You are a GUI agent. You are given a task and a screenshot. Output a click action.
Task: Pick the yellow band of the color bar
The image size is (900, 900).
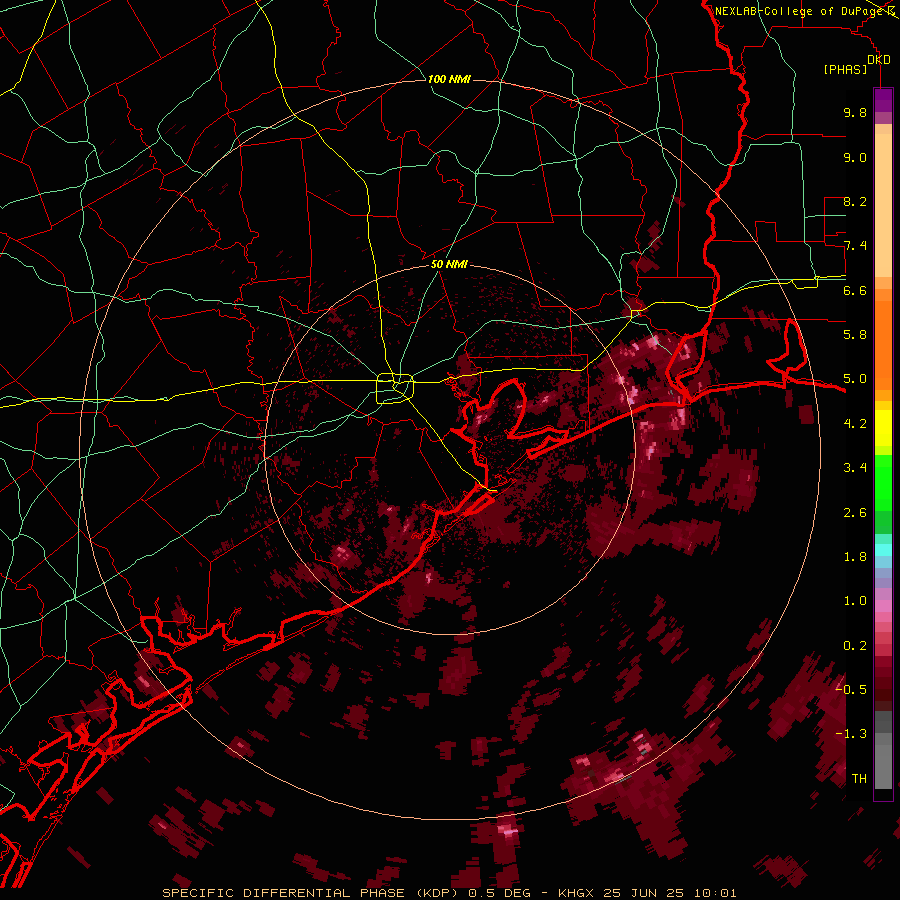[883, 428]
